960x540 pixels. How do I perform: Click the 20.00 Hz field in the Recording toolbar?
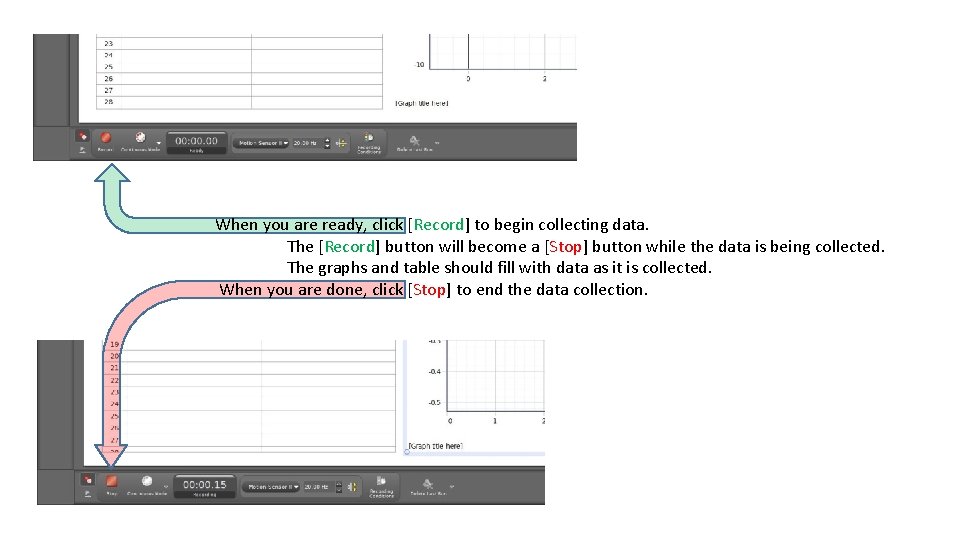tap(317, 487)
